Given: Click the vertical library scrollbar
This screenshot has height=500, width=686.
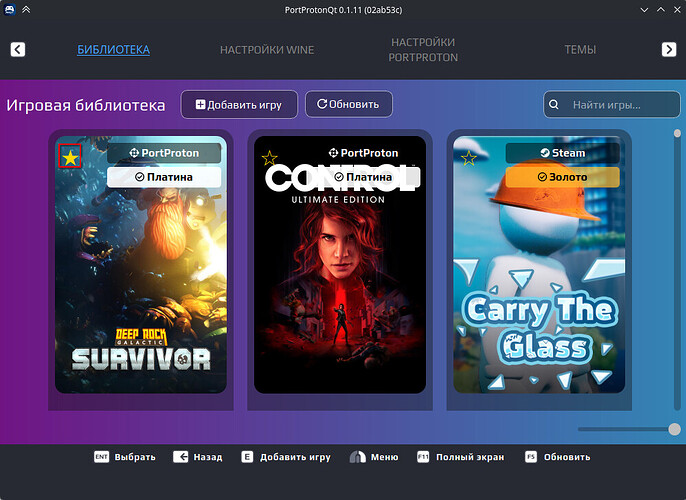Looking at the screenshot, I should point(677,269).
